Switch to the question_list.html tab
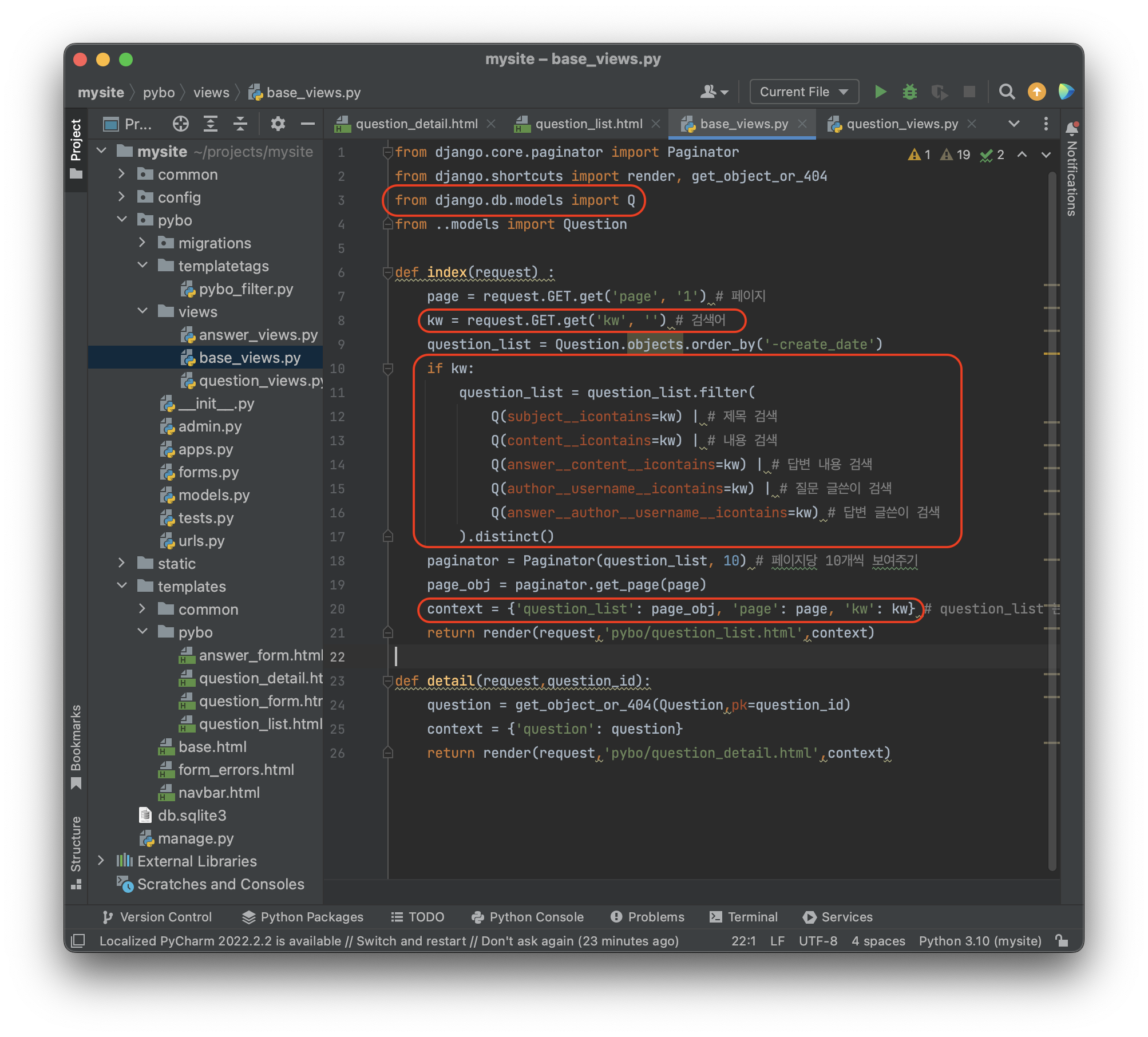This screenshot has height=1037, width=1148. (x=588, y=124)
